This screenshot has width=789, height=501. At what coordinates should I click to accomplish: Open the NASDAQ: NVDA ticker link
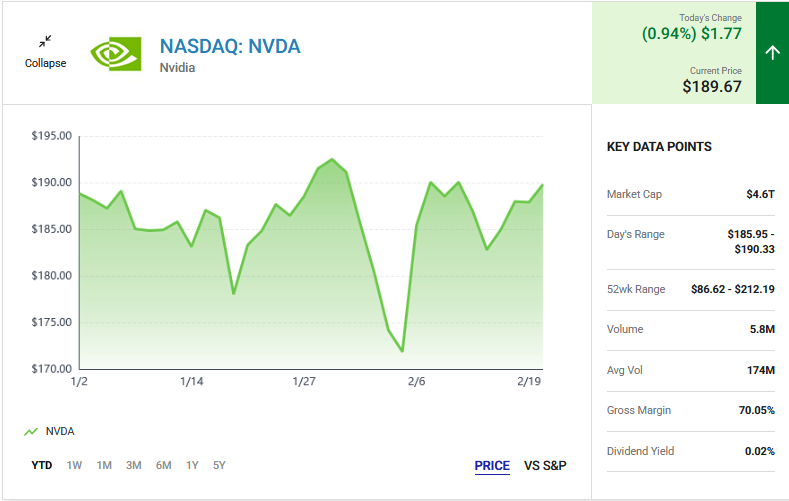[230, 46]
